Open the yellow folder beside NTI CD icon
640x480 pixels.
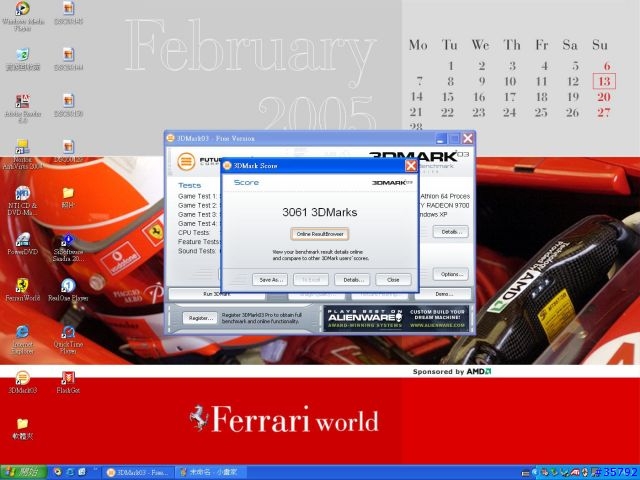coord(68,197)
